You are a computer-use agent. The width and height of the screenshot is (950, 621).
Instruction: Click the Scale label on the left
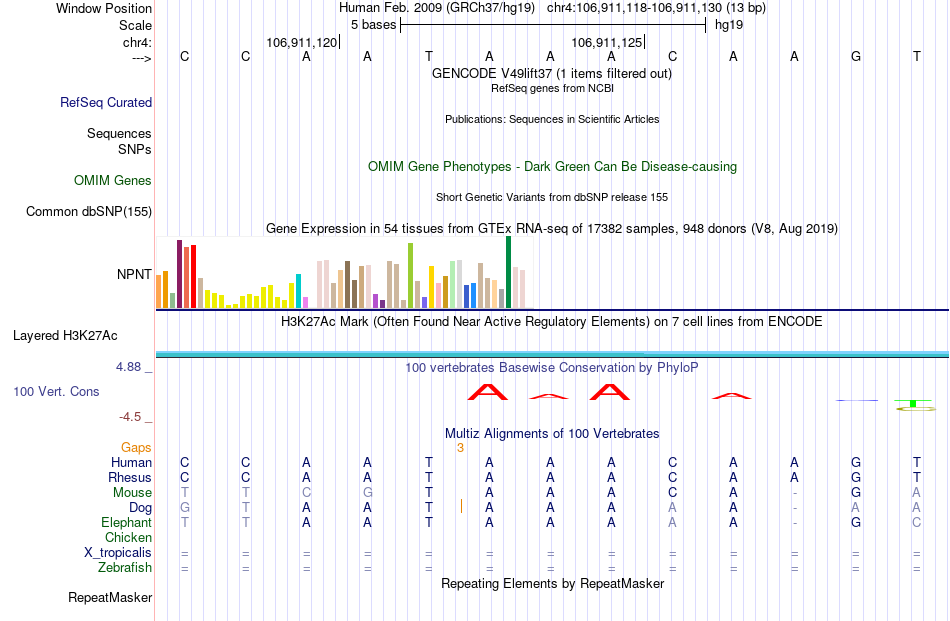coord(135,25)
